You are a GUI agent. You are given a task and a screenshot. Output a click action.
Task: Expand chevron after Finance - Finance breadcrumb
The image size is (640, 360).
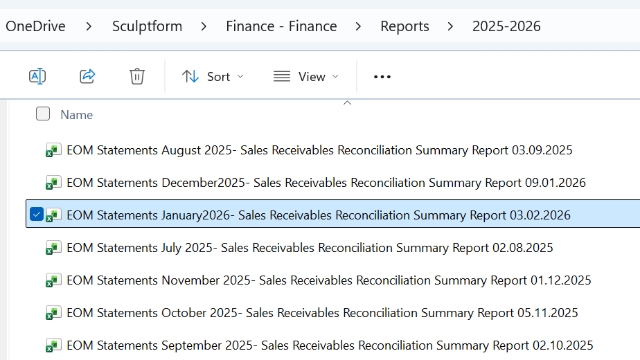[358, 27]
